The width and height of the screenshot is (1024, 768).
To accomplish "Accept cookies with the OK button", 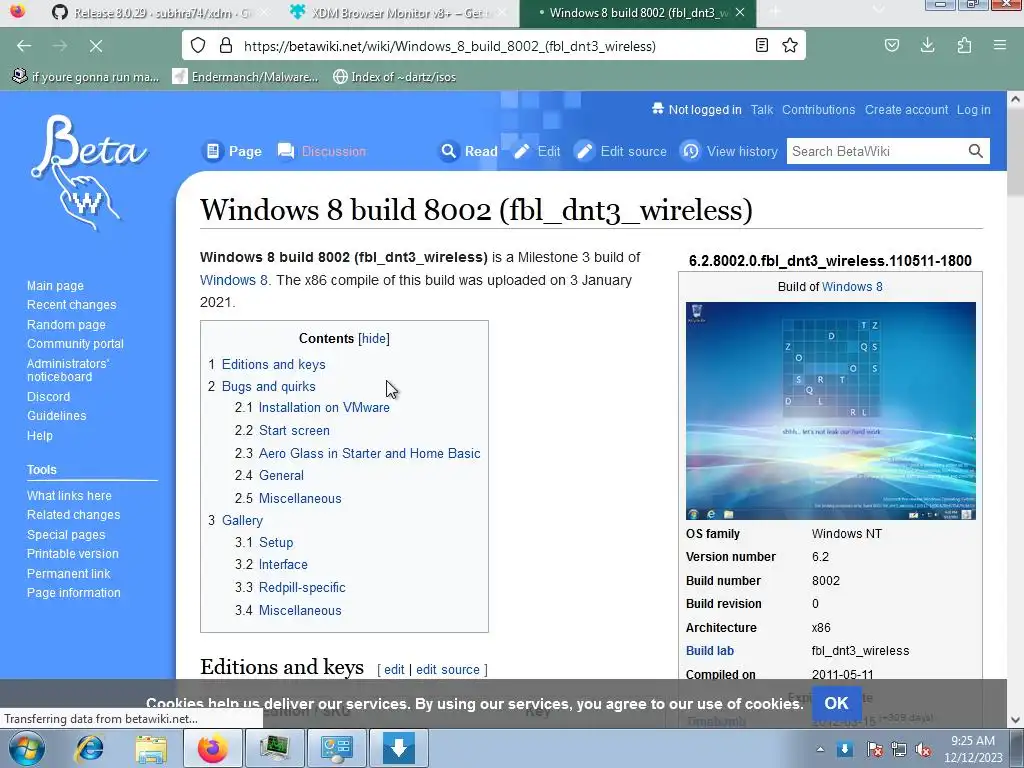I will [x=836, y=703].
